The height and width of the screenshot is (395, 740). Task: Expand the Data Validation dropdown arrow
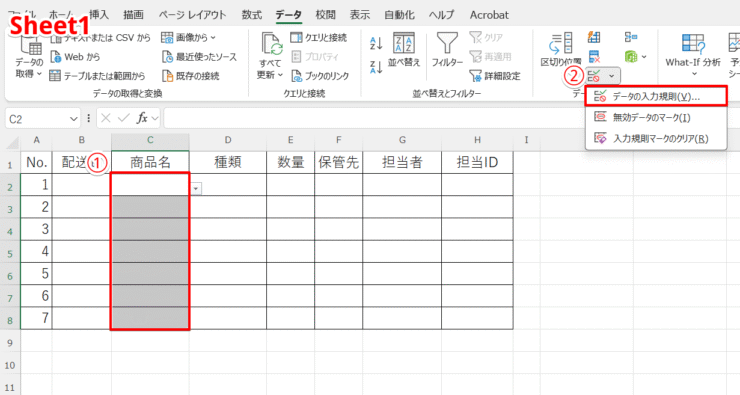click(612, 76)
